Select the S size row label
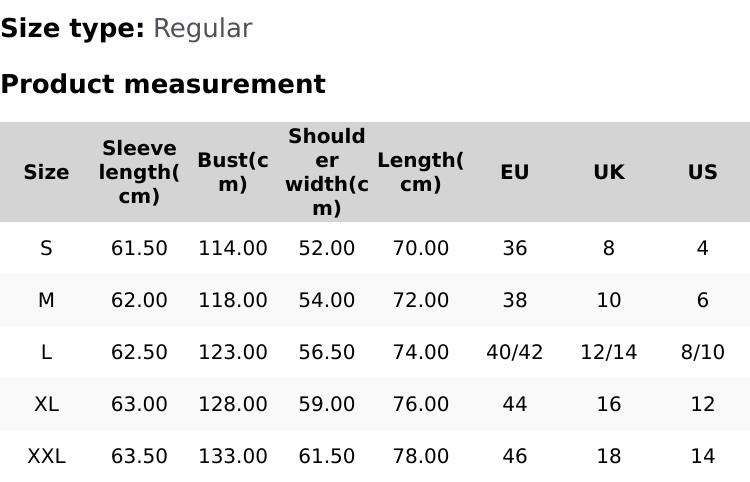 click(x=46, y=248)
